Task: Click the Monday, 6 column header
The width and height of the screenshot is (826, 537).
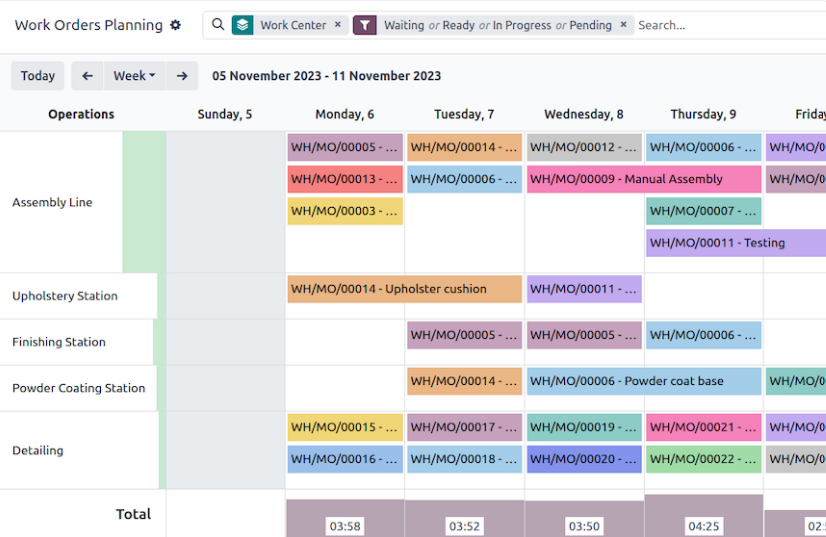Action: pos(345,114)
